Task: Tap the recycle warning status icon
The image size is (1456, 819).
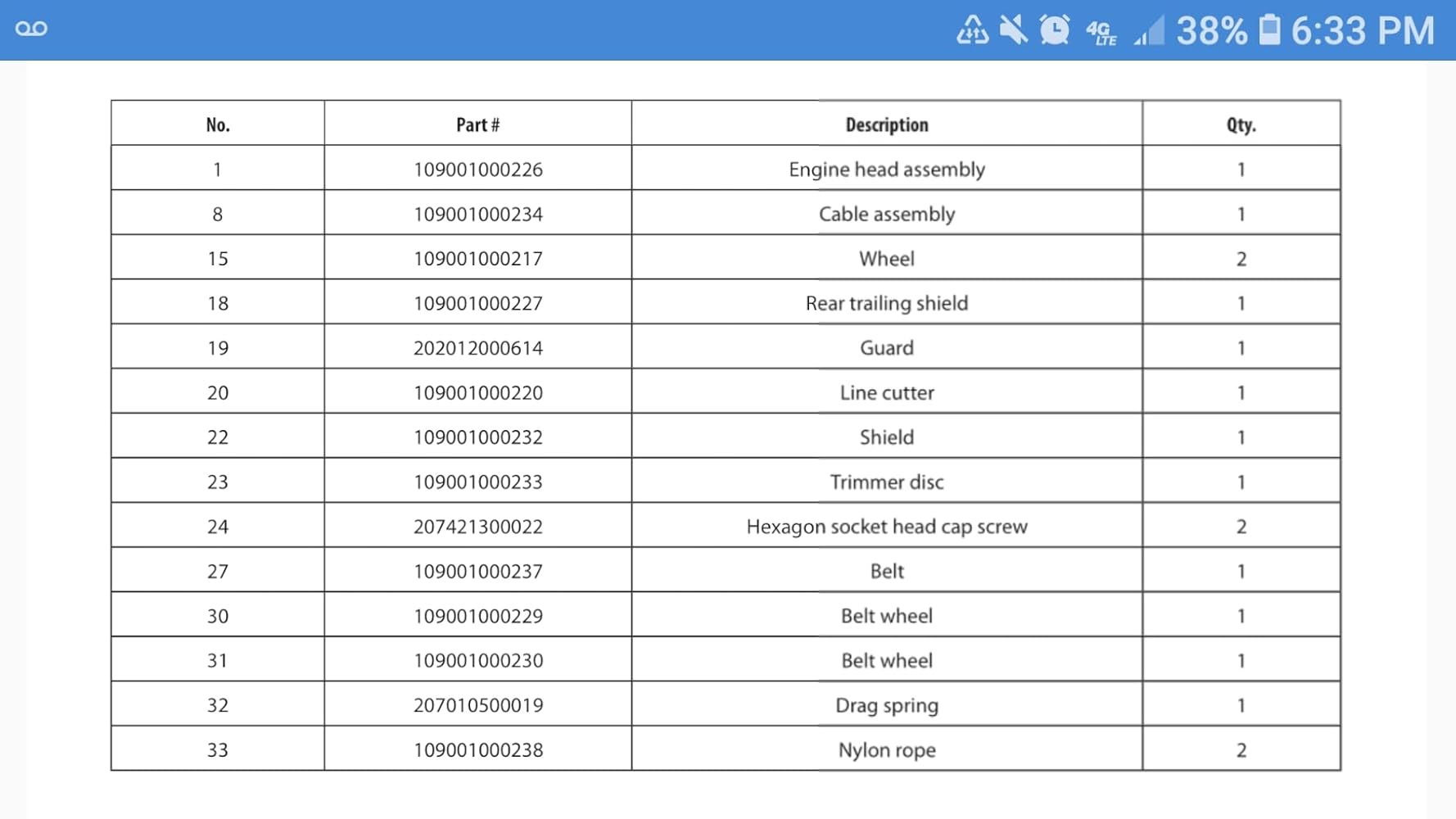Action: point(972,30)
